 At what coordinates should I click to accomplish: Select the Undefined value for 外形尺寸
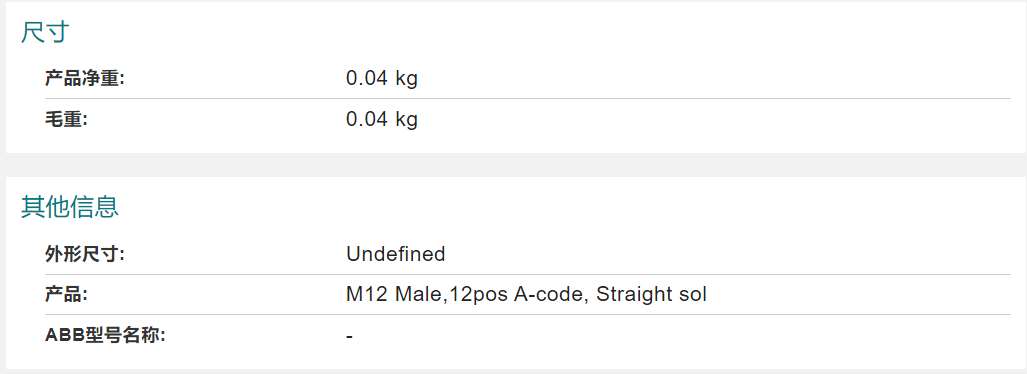pyautogui.click(x=396, y=254)
